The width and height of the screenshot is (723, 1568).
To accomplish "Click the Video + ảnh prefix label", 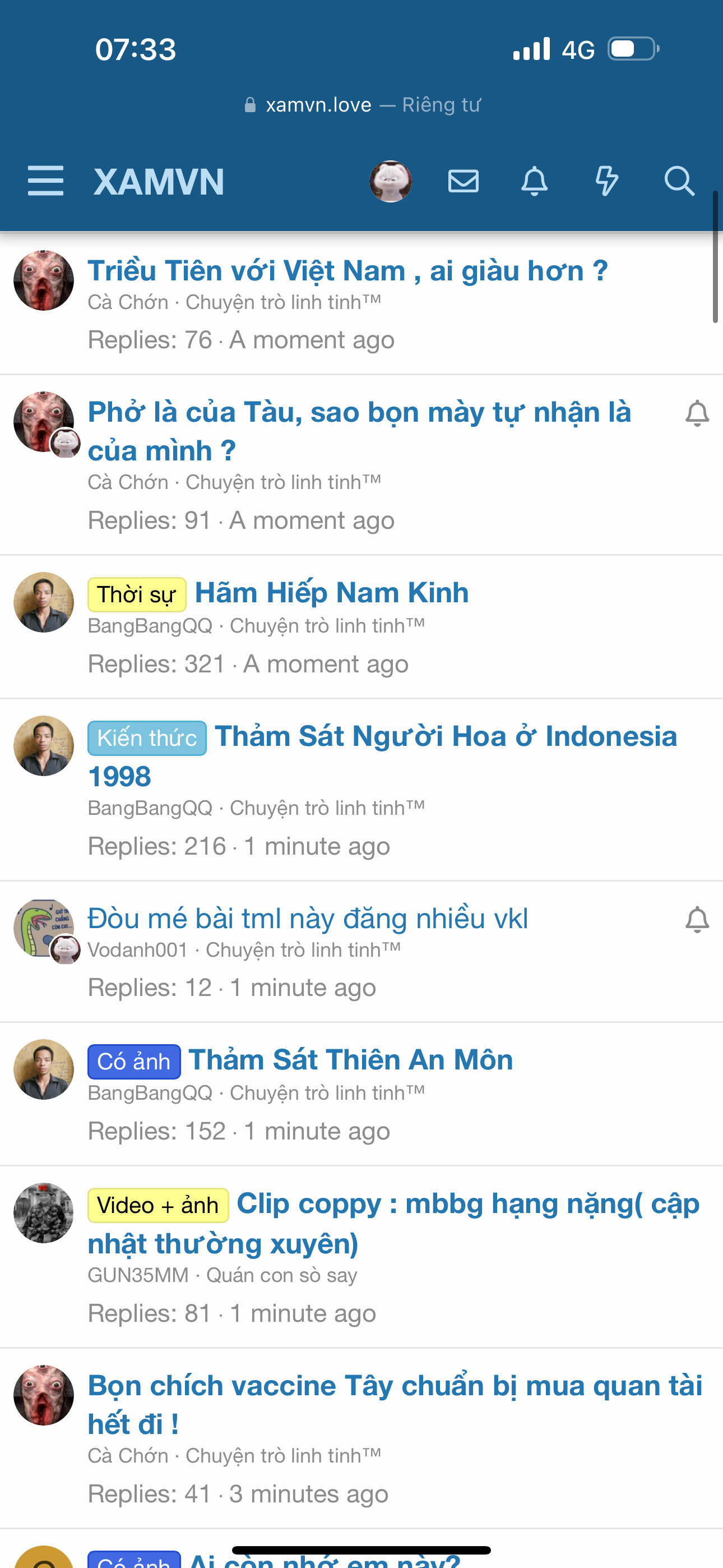I will point(157,1206).
